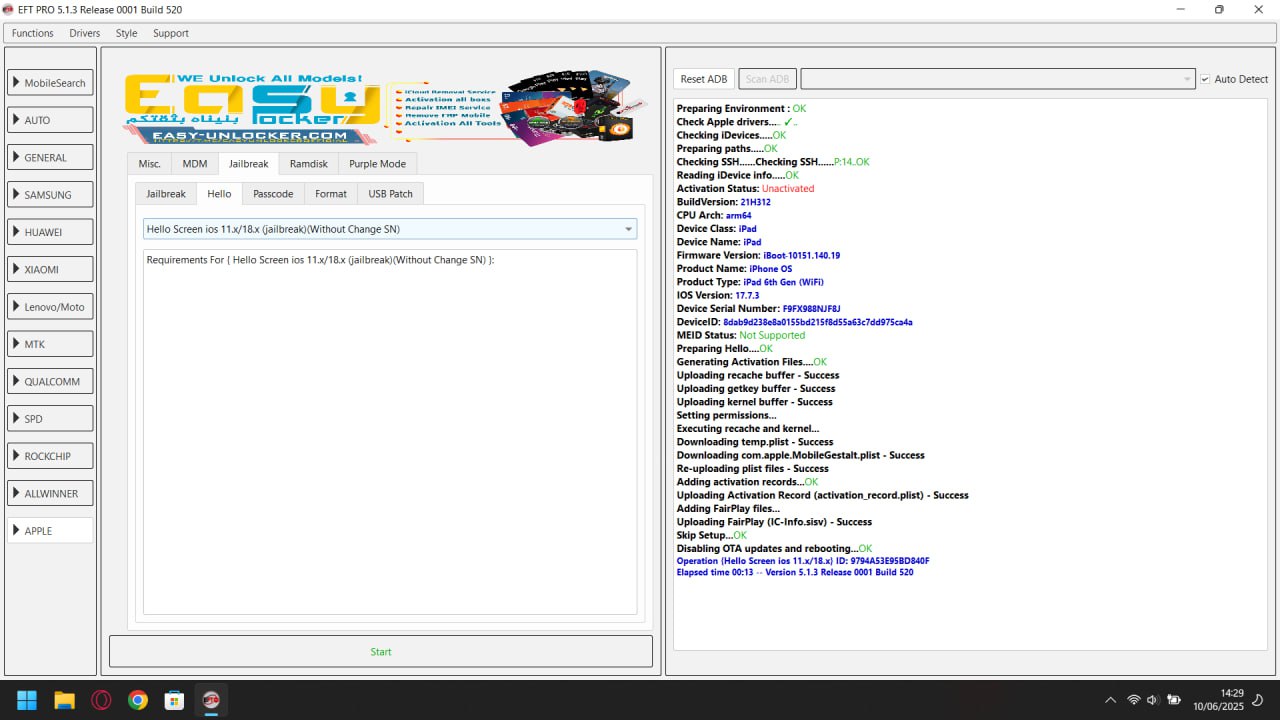Expand the AUTO sidebar section

[x=50, y=120]
